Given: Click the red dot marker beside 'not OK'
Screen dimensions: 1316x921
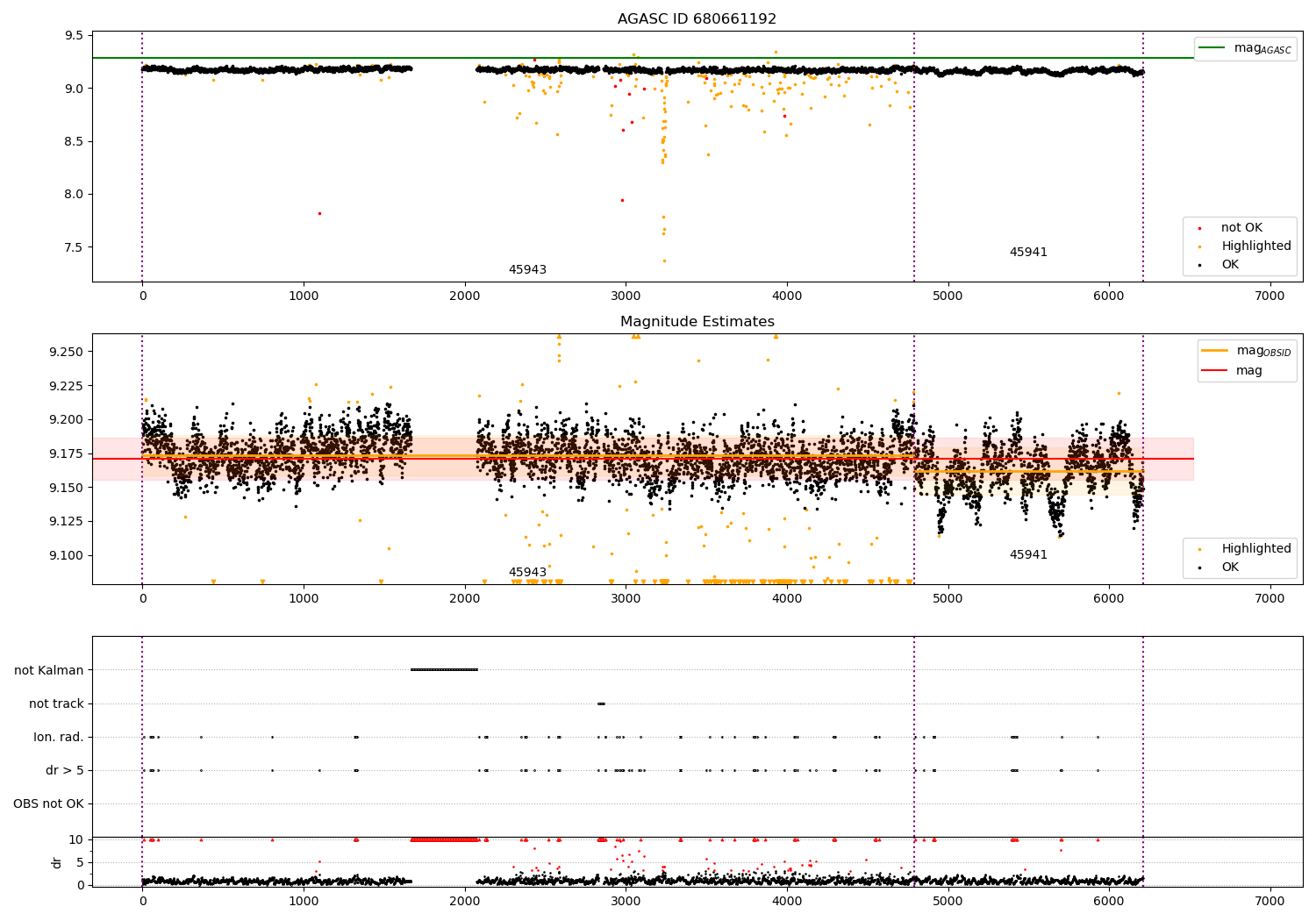Looking at the screenshot, I should [1199, 228].
